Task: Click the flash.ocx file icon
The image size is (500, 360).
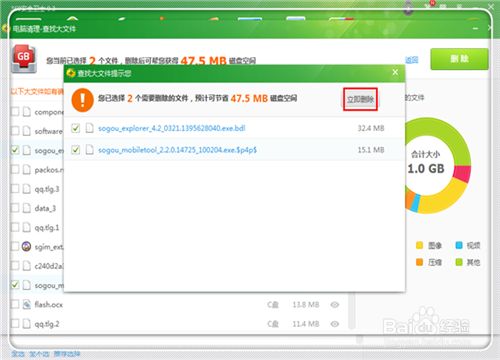Action: [x=27, y=304]
